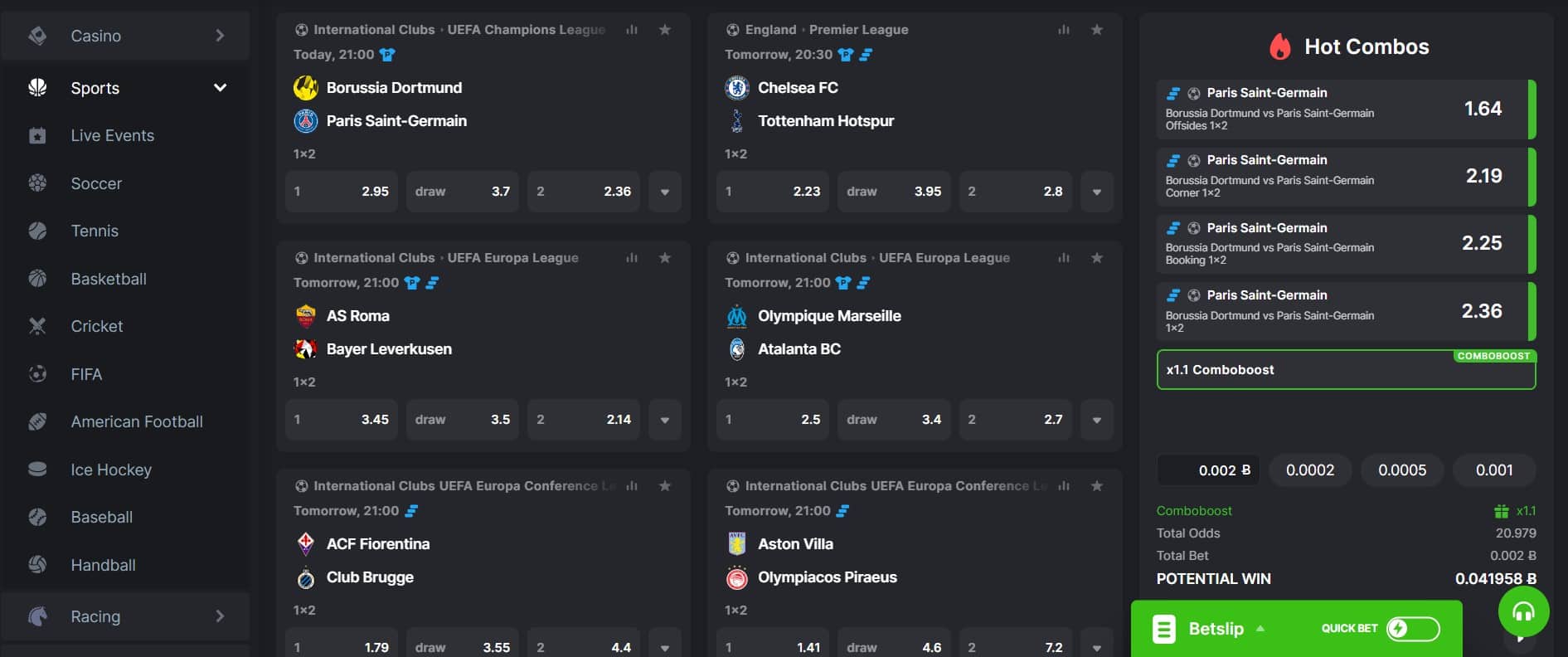The width and height of the screenshot is (1568, 657).
Task: Star the AS Roma vs Leverkusen match
Action: [664, 258]
